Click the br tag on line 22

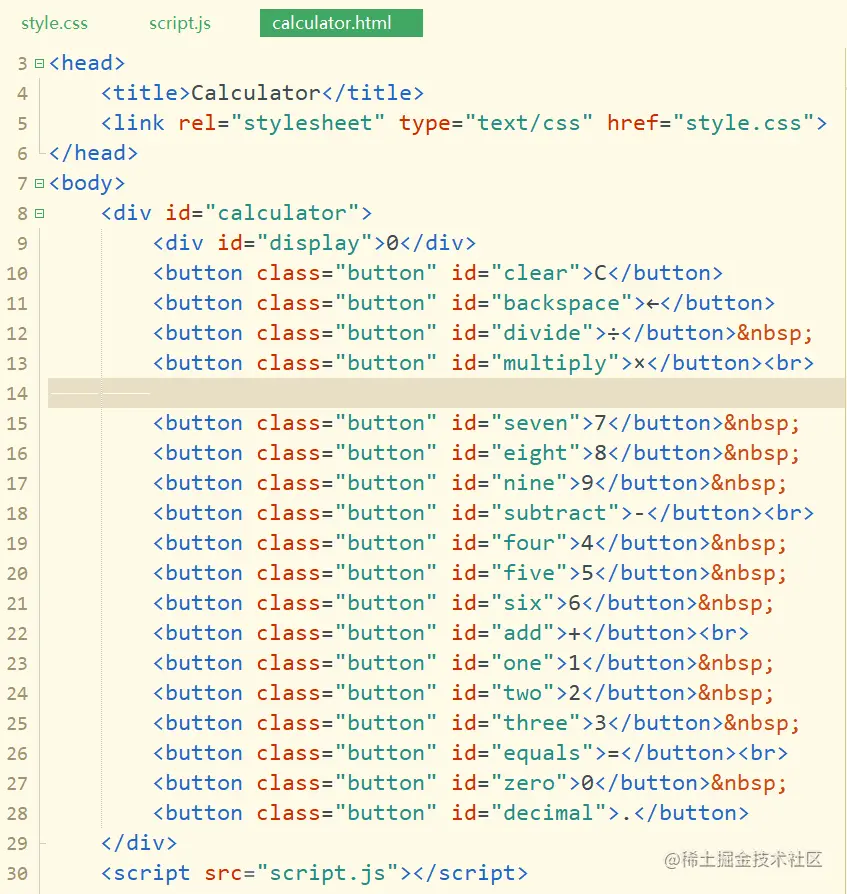tap(723, 633)
